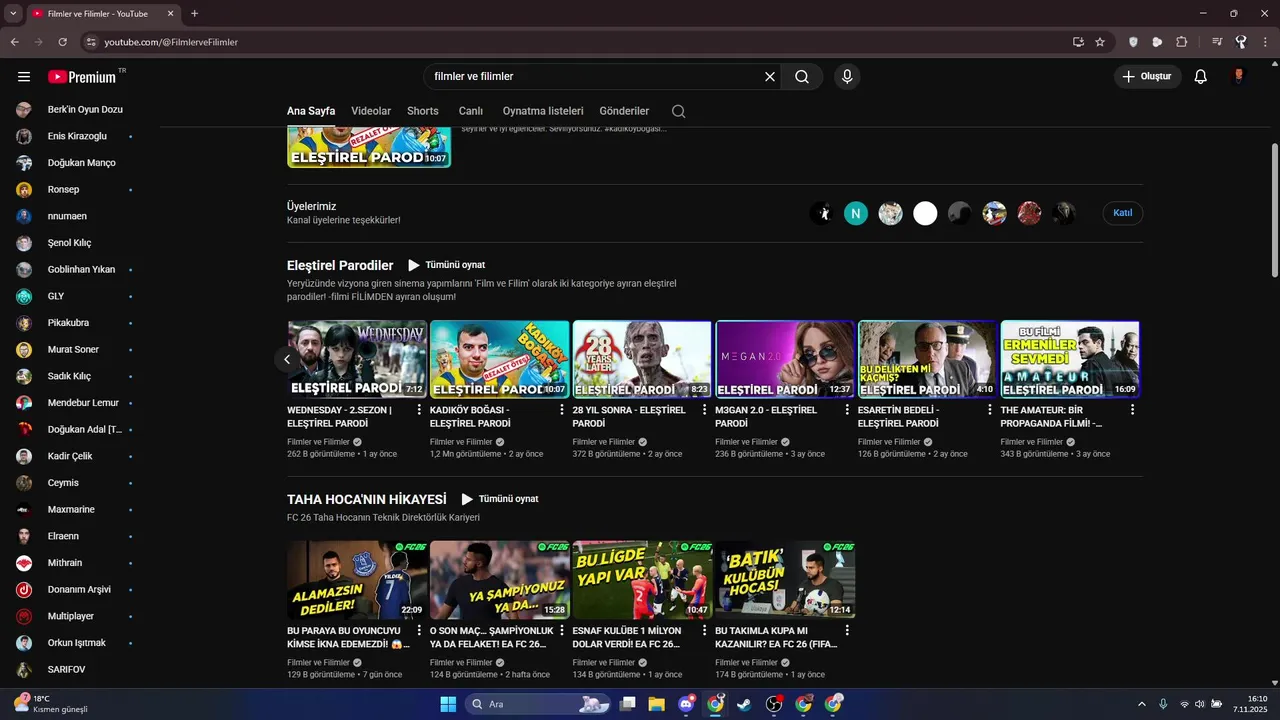The width and height of the screenshot is (1280, 720).
Task: Open taskbar weather widget 18°C
Action: 50,704
